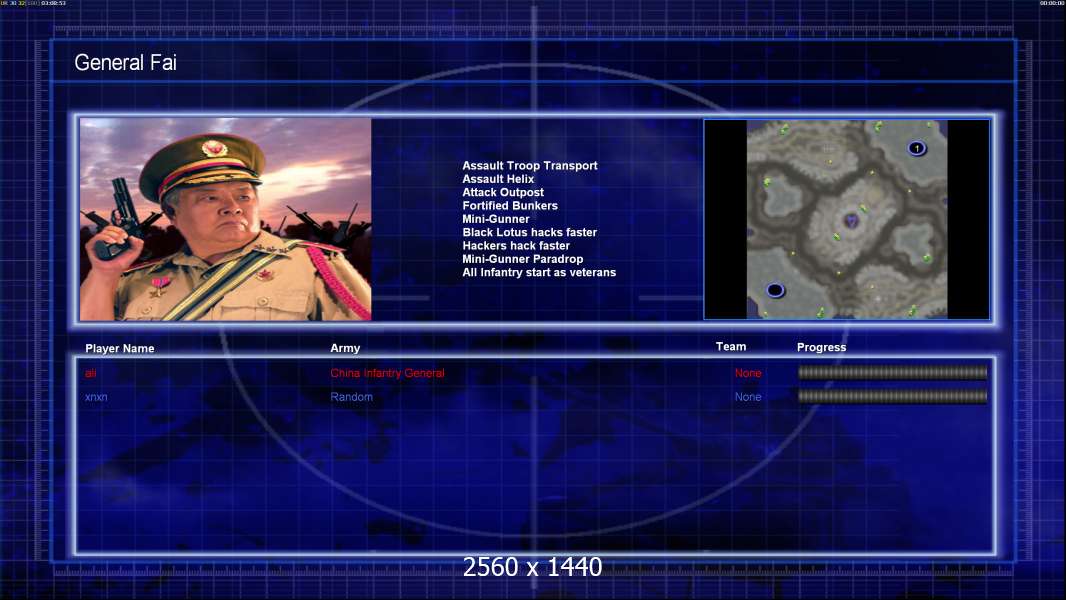Click the '2560 x 1440' resolution text
Viewport: 1066px width, 600px height.
[x=532, y=567]
